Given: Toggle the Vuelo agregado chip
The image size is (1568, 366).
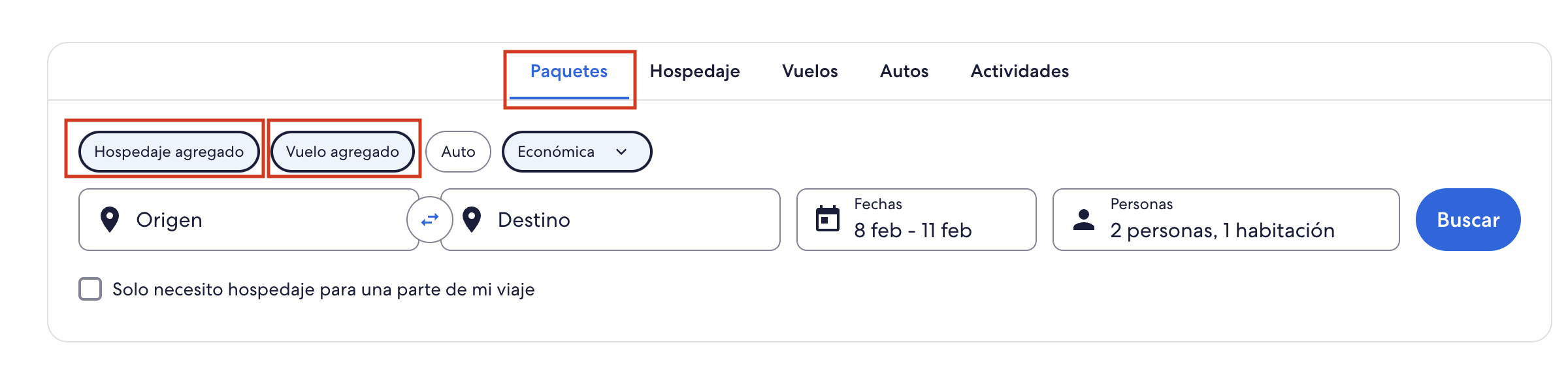Looking at the screenshot, I should tap(342, 152).
